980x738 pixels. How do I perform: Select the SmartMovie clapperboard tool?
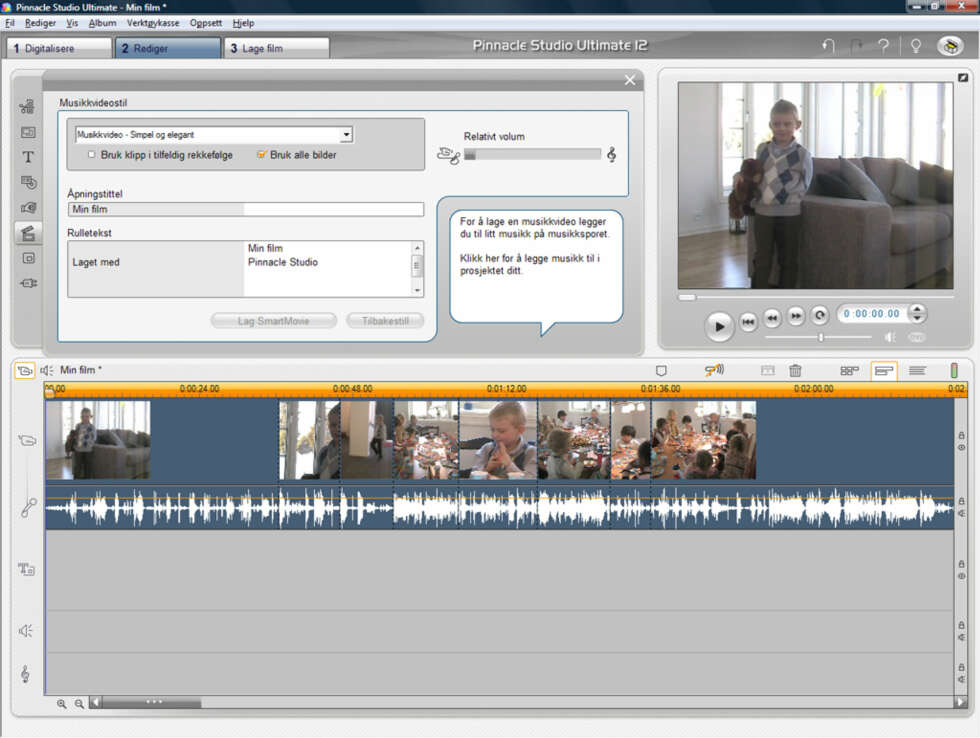click(x=28, y=233)
